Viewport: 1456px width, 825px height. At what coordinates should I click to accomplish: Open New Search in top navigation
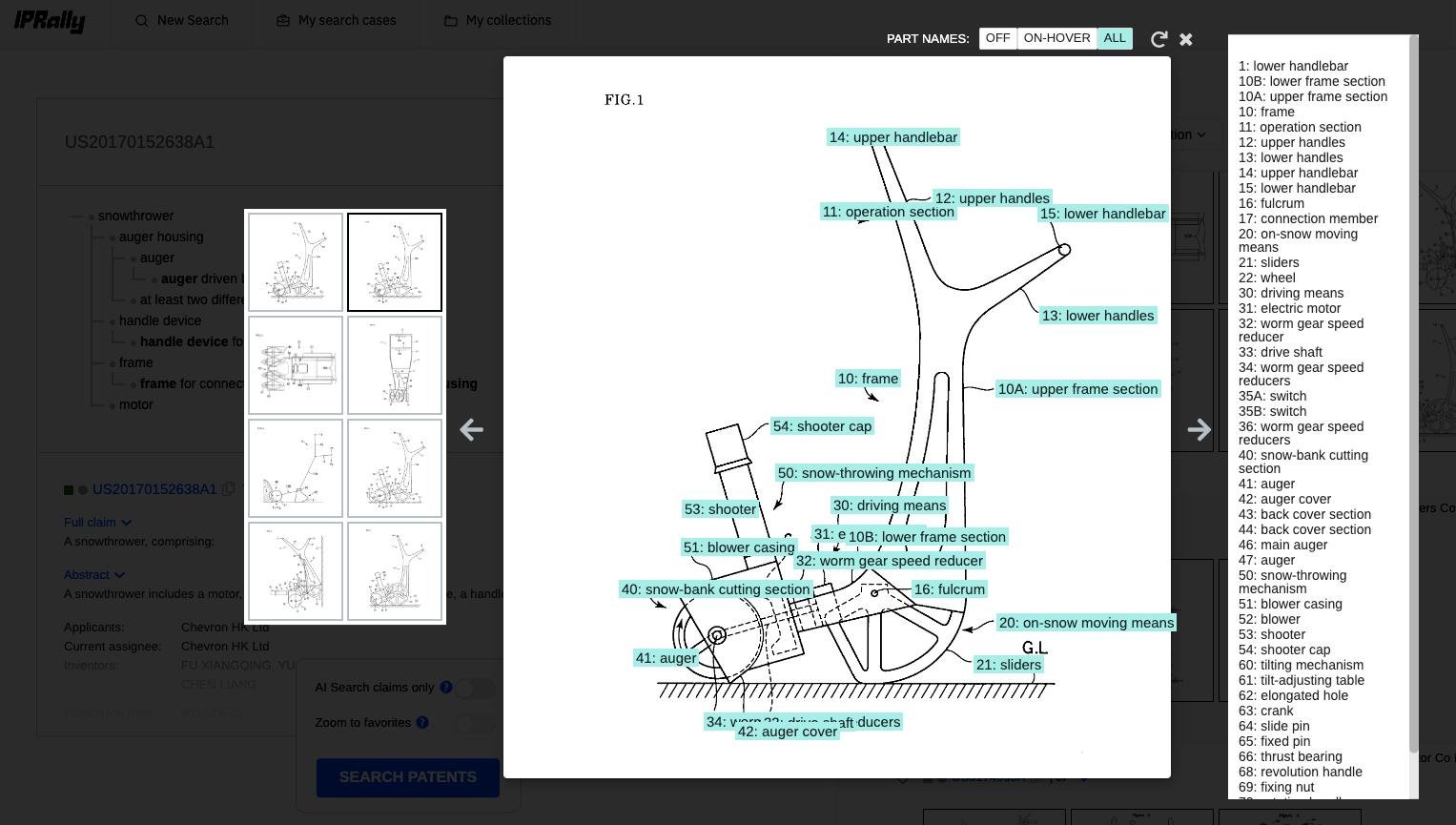182,21
